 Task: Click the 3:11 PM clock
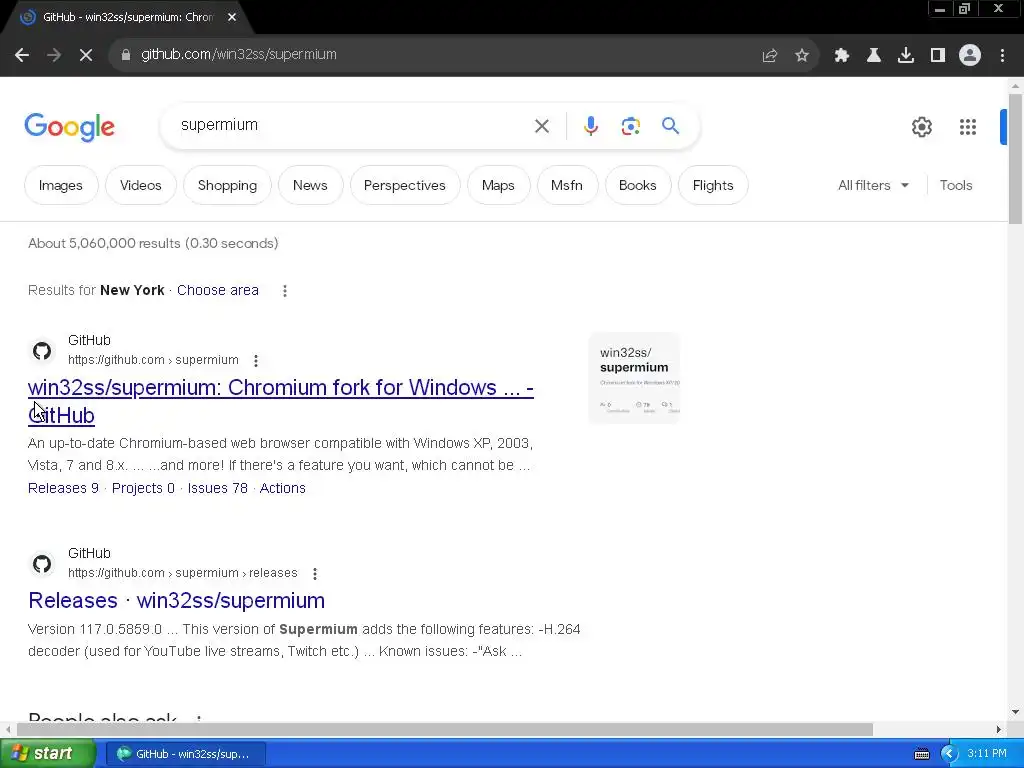tap(987, 754)
